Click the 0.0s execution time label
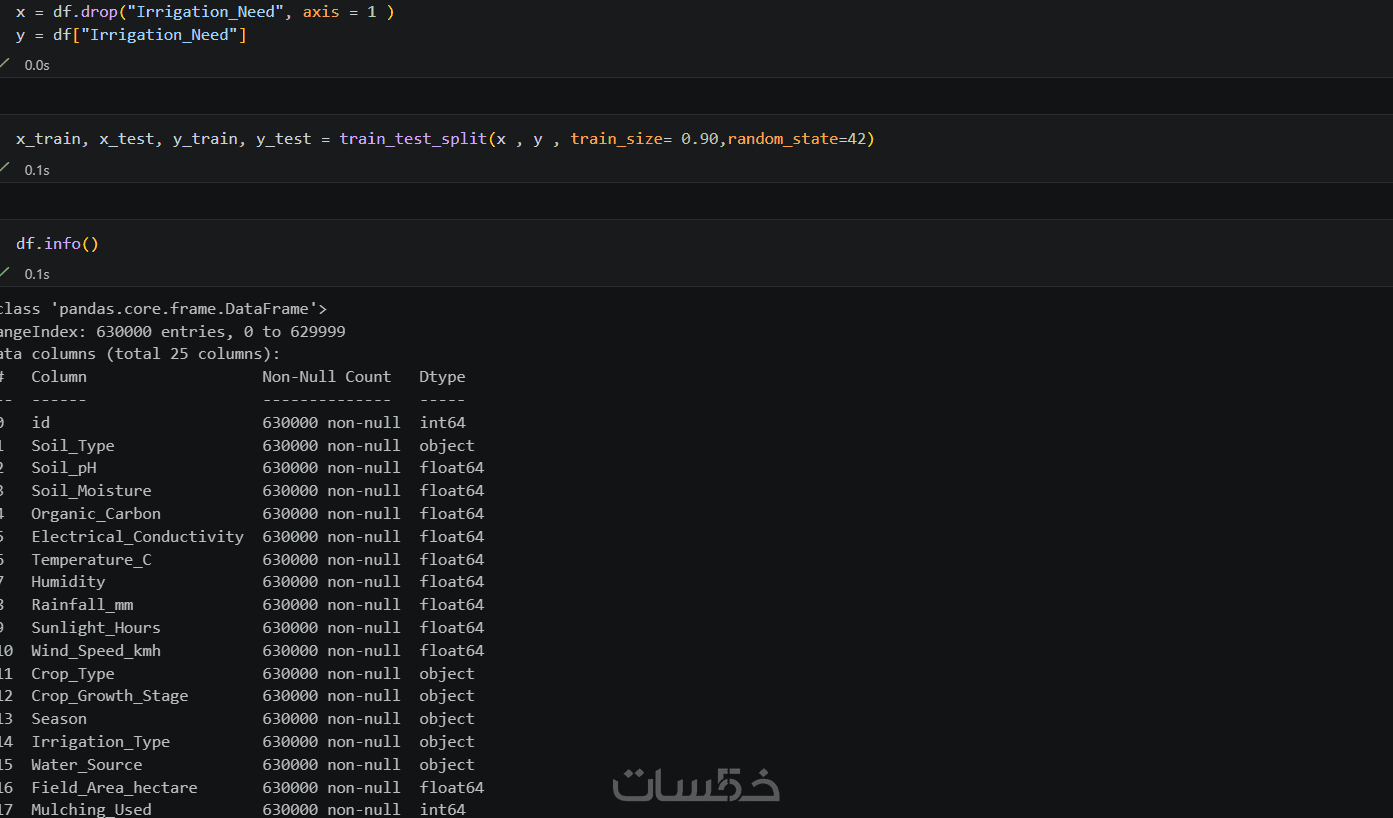 [37, 65]
